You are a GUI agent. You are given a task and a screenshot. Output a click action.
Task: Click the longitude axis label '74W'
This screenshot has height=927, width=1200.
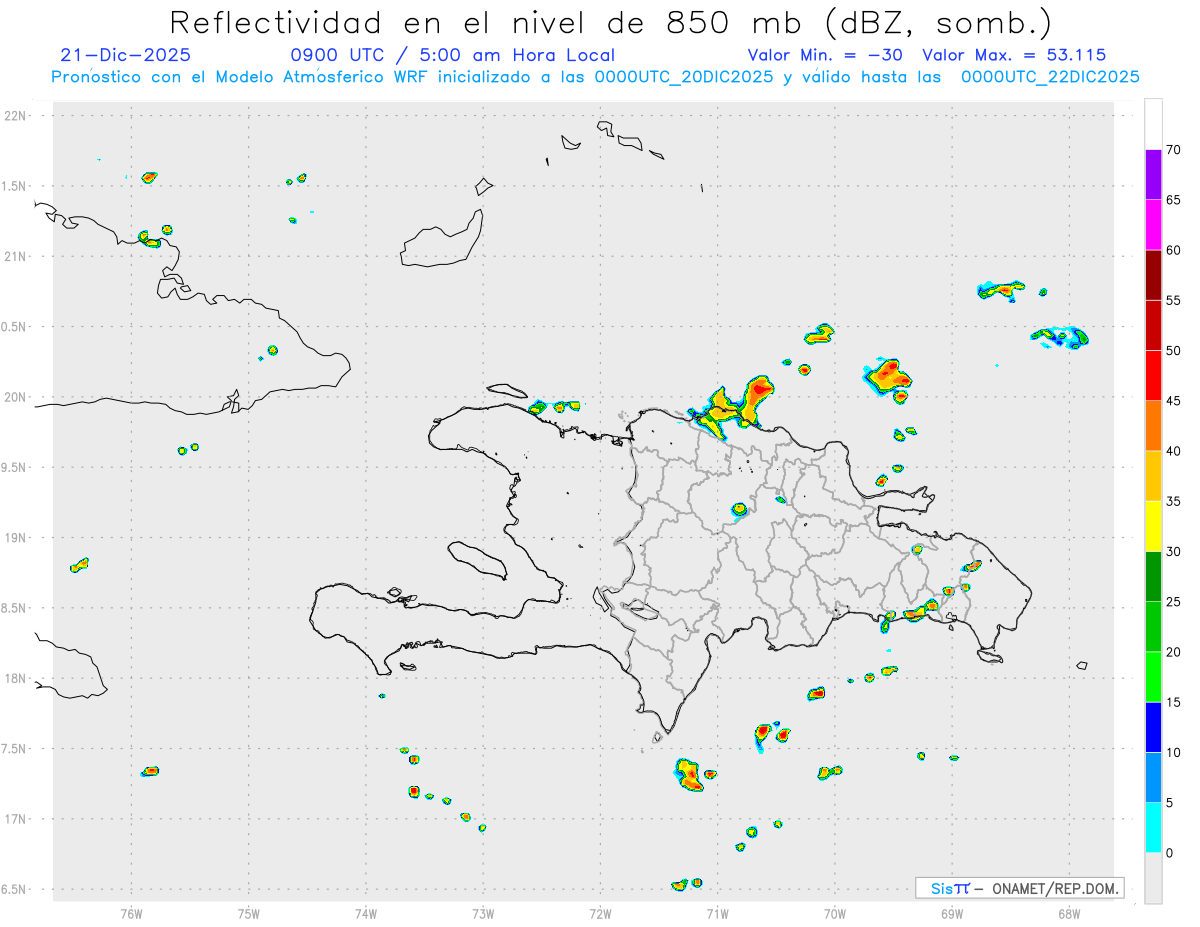pos(366,913)
